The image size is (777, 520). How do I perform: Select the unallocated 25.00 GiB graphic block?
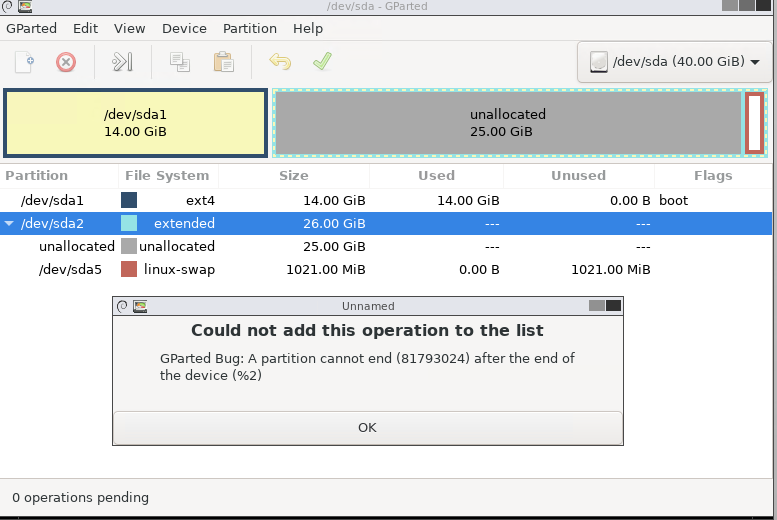(507, 123)
